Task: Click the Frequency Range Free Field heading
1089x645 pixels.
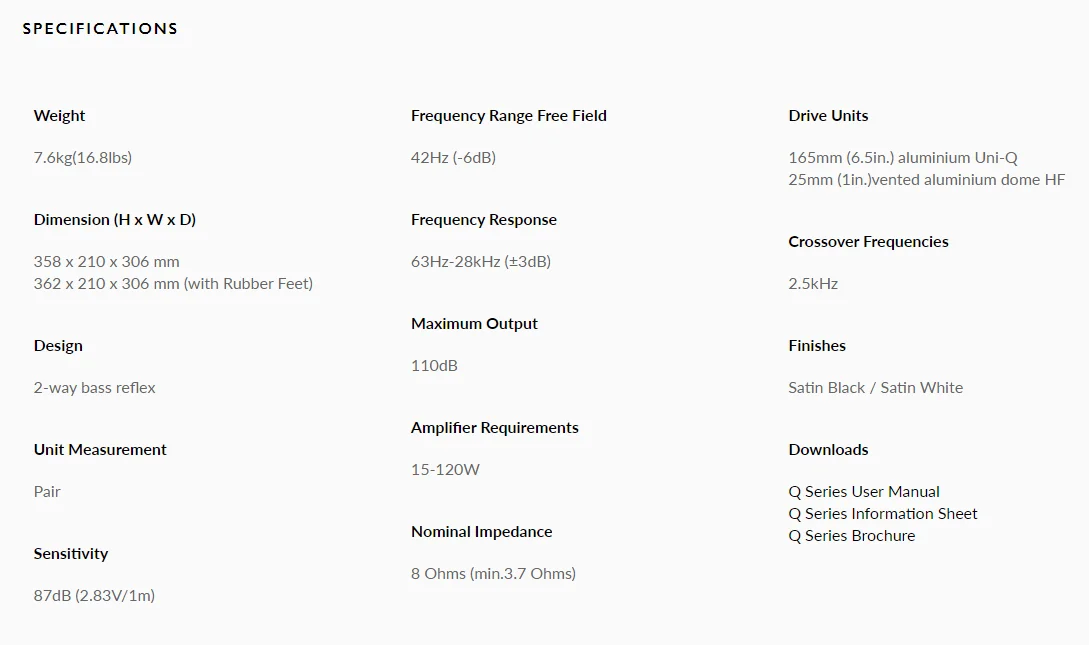Action: [508, 116]
